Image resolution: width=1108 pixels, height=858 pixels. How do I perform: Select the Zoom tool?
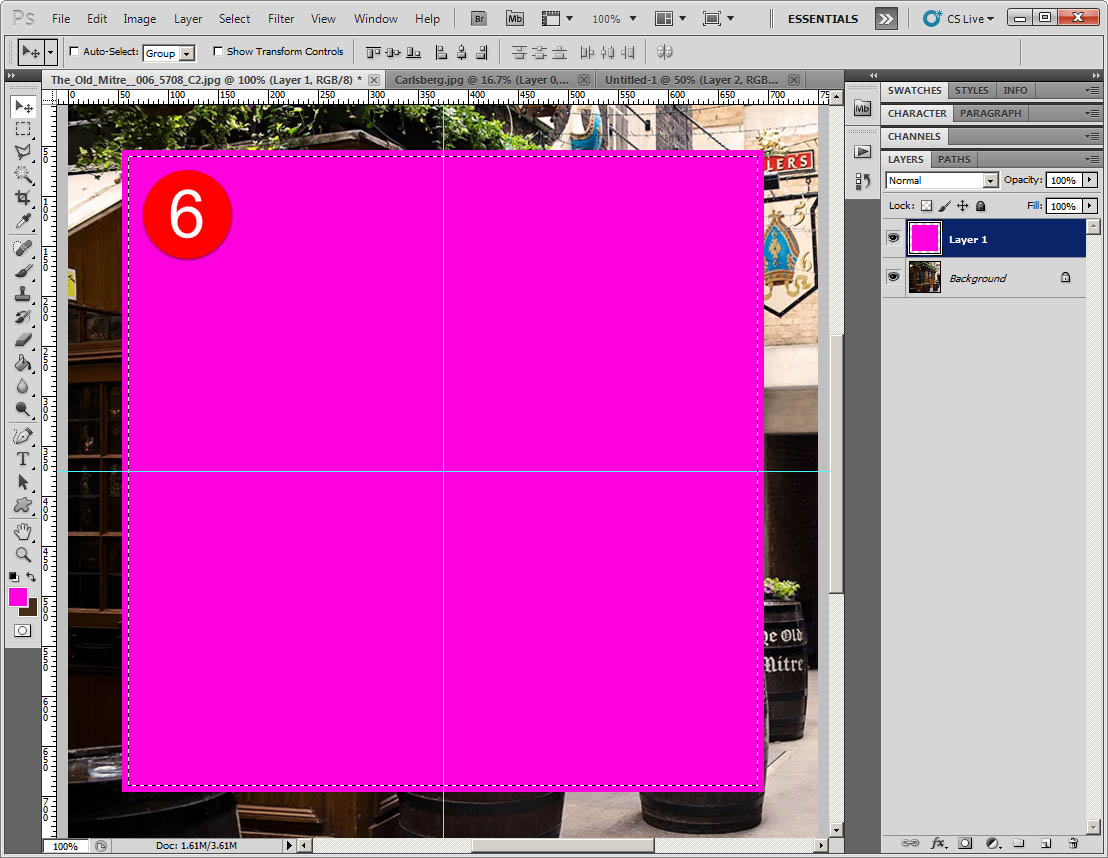[23, 554]
